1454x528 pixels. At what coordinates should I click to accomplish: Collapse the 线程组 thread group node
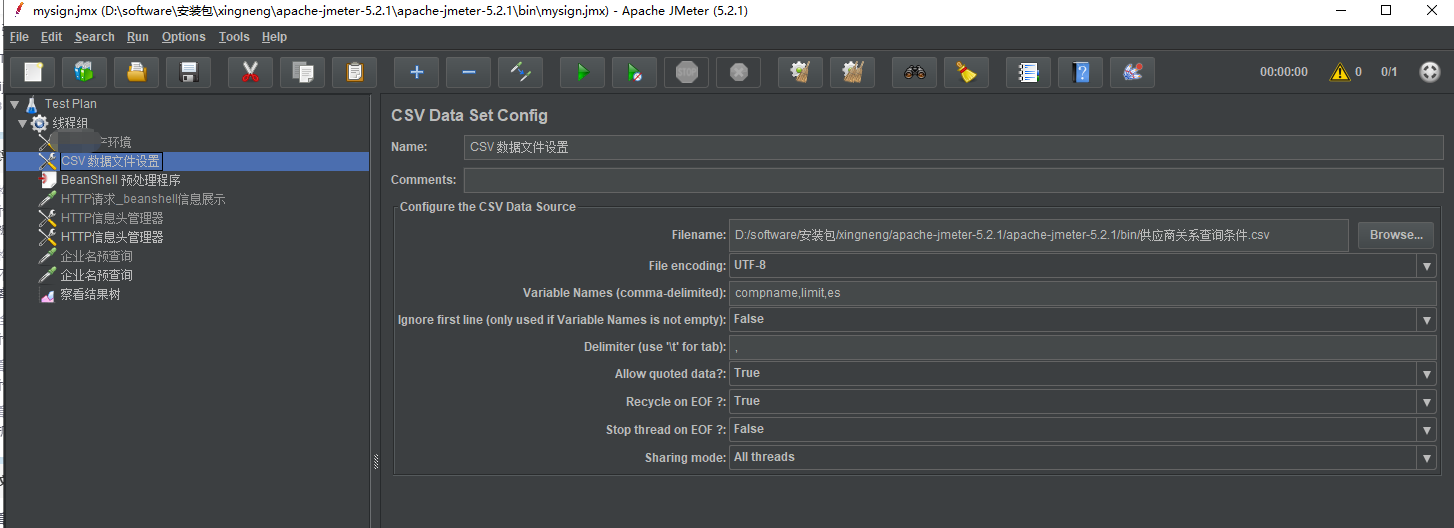coord(22,123)
